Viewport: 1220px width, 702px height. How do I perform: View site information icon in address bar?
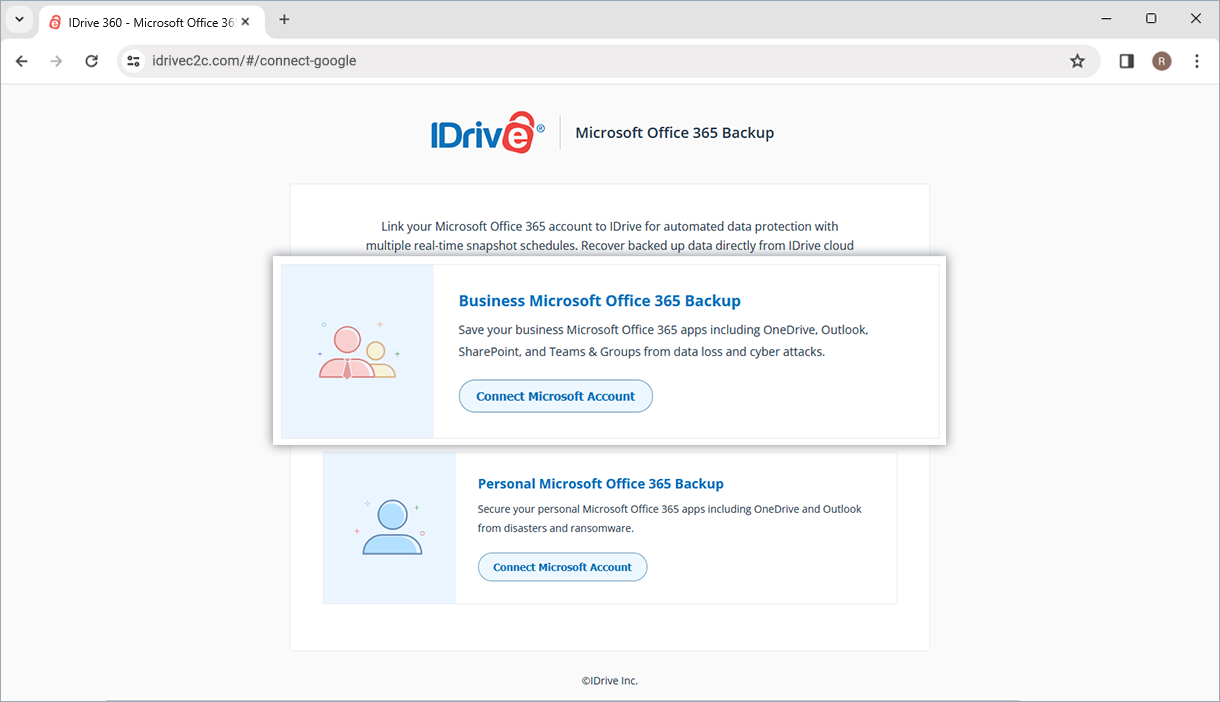[133, 61]
